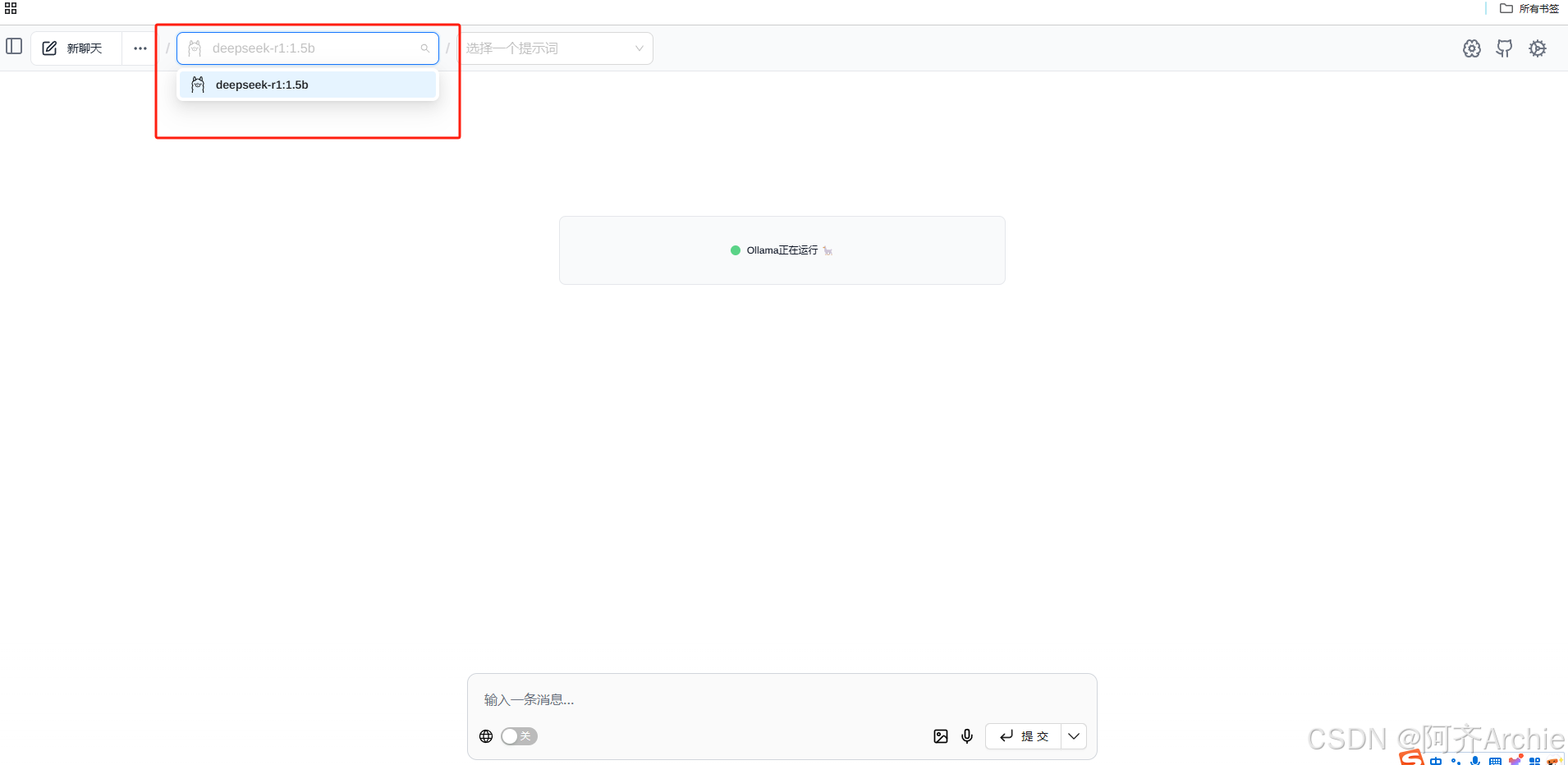Toggle the sidebar panel icon

14,47
